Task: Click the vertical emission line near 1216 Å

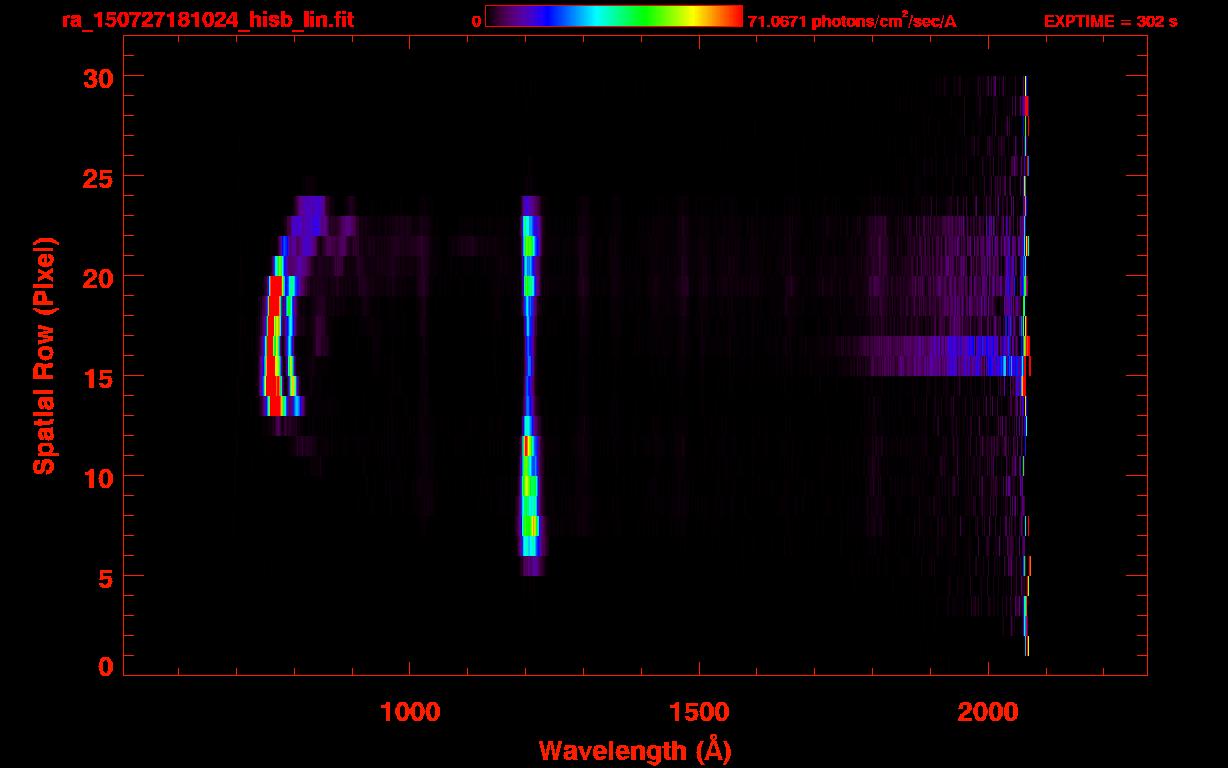Action: pos(529,385)
